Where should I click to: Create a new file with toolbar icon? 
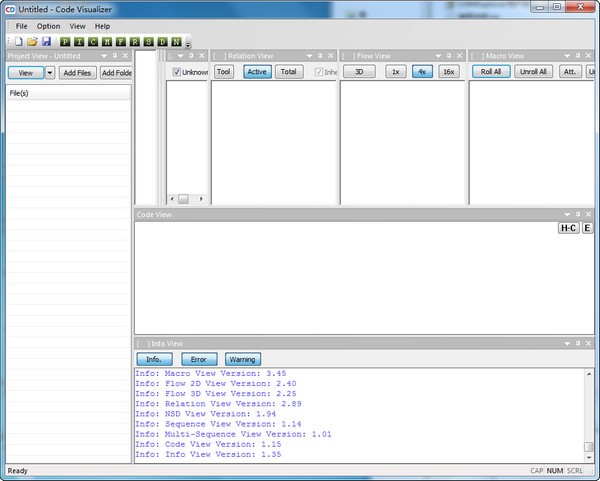click(x=18, y=41)
